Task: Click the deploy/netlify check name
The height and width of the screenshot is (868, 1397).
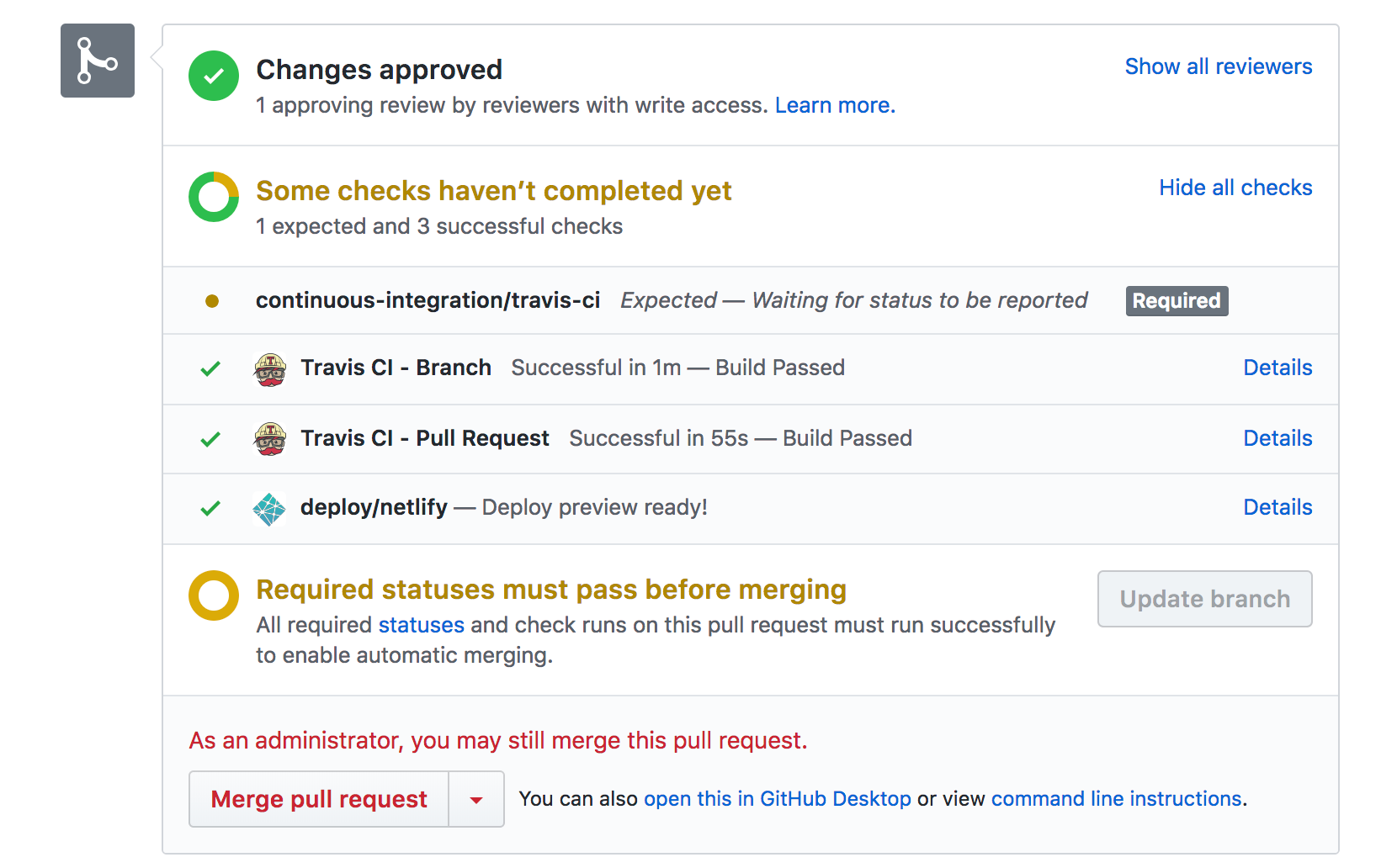Action: [x=374, y=507]
